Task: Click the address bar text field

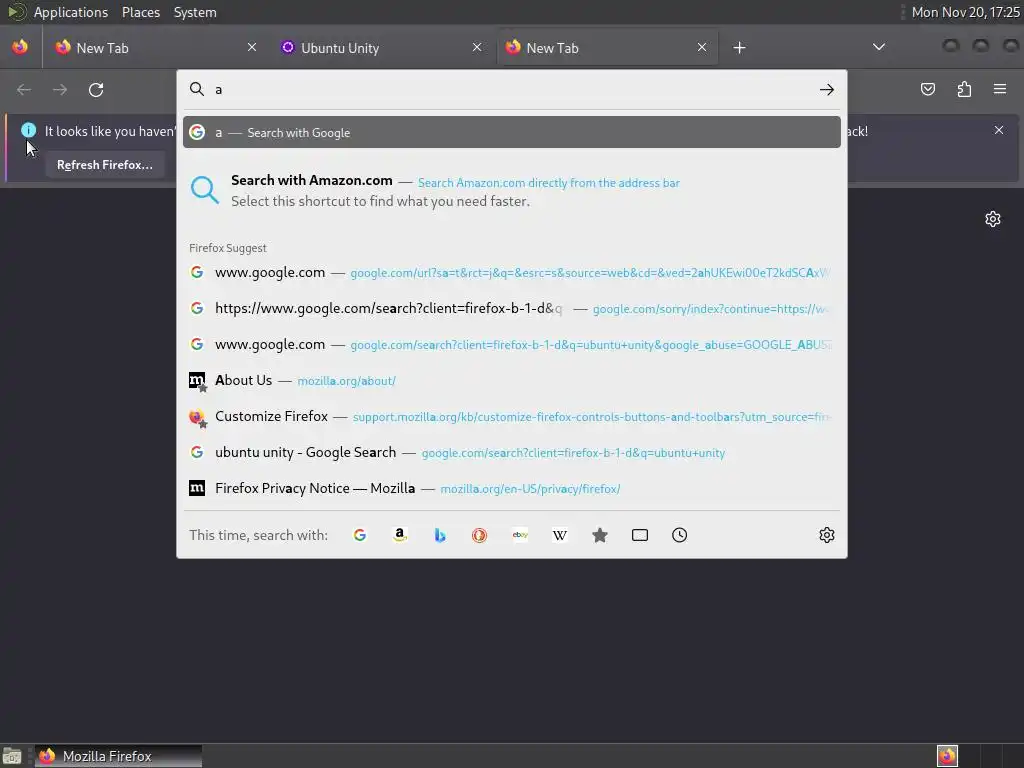Action: 513,89
